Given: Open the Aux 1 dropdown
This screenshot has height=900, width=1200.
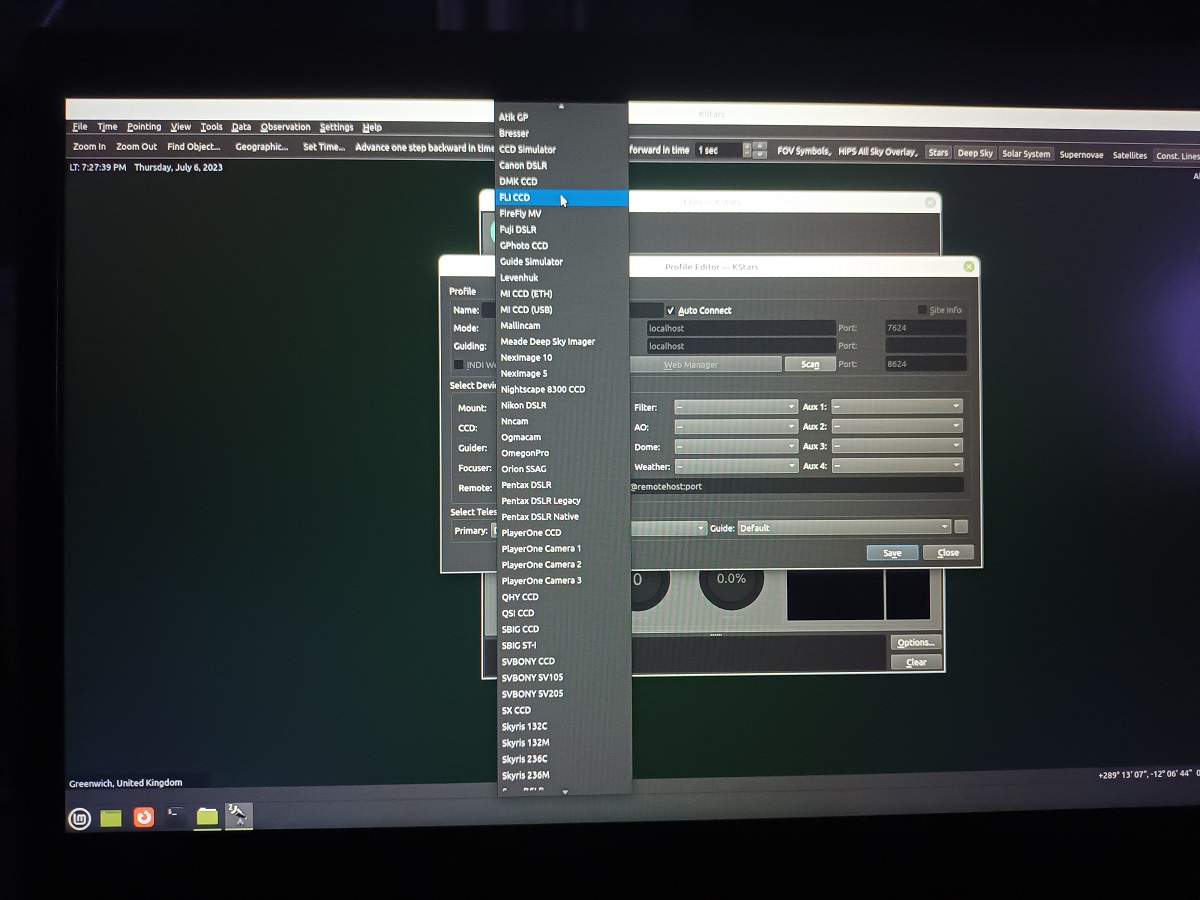Looking at the screenshot, I should [x=897, y=407].
